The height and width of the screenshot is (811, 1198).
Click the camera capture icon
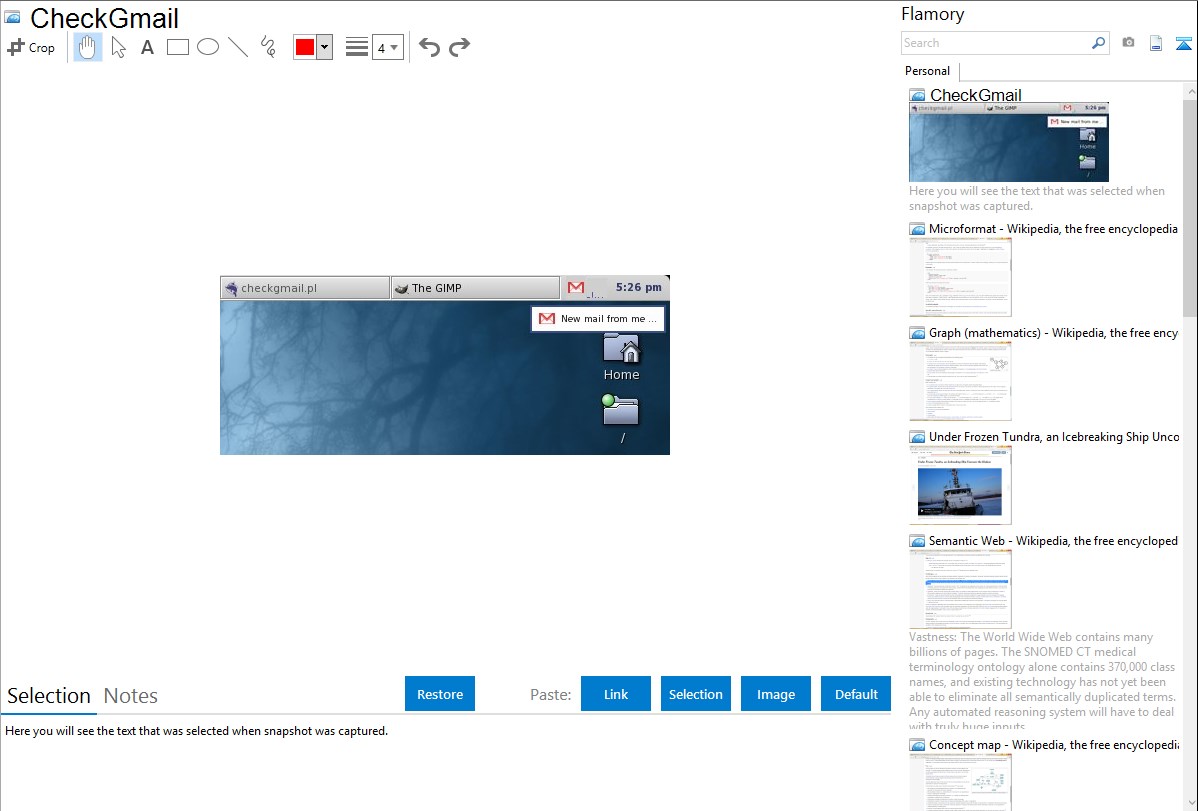[x=1128, y=43]
